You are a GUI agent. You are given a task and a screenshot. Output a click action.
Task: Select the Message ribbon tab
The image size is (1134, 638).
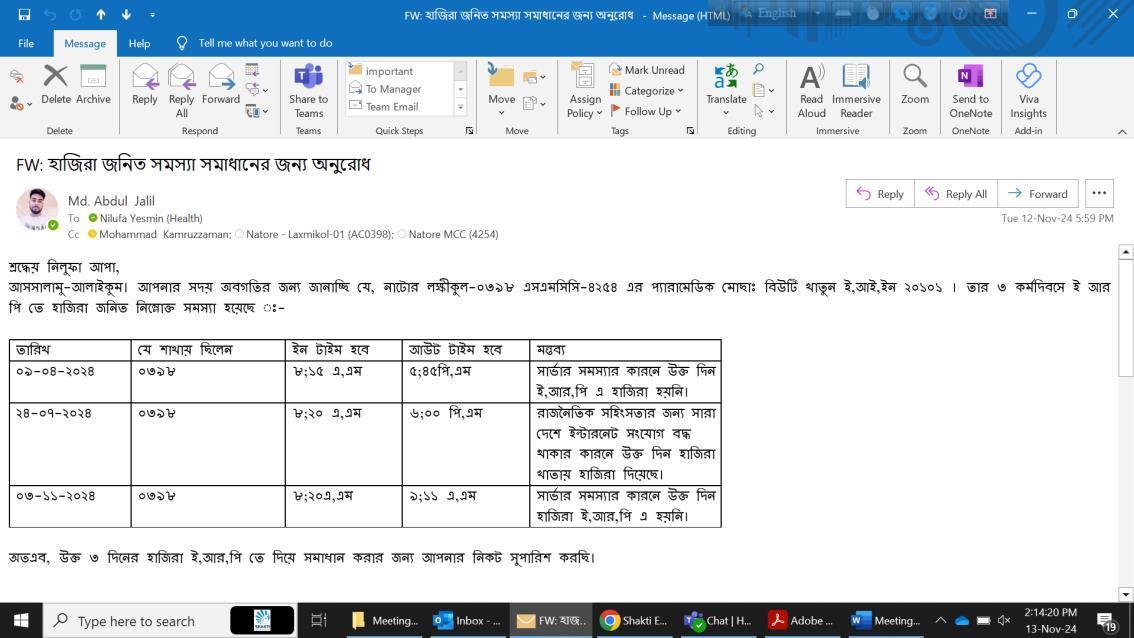[x=85, y=43]
